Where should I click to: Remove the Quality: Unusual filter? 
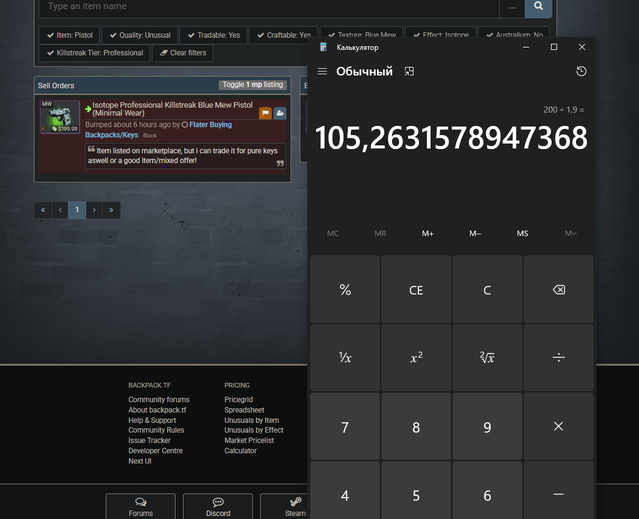tap(140, 35)
